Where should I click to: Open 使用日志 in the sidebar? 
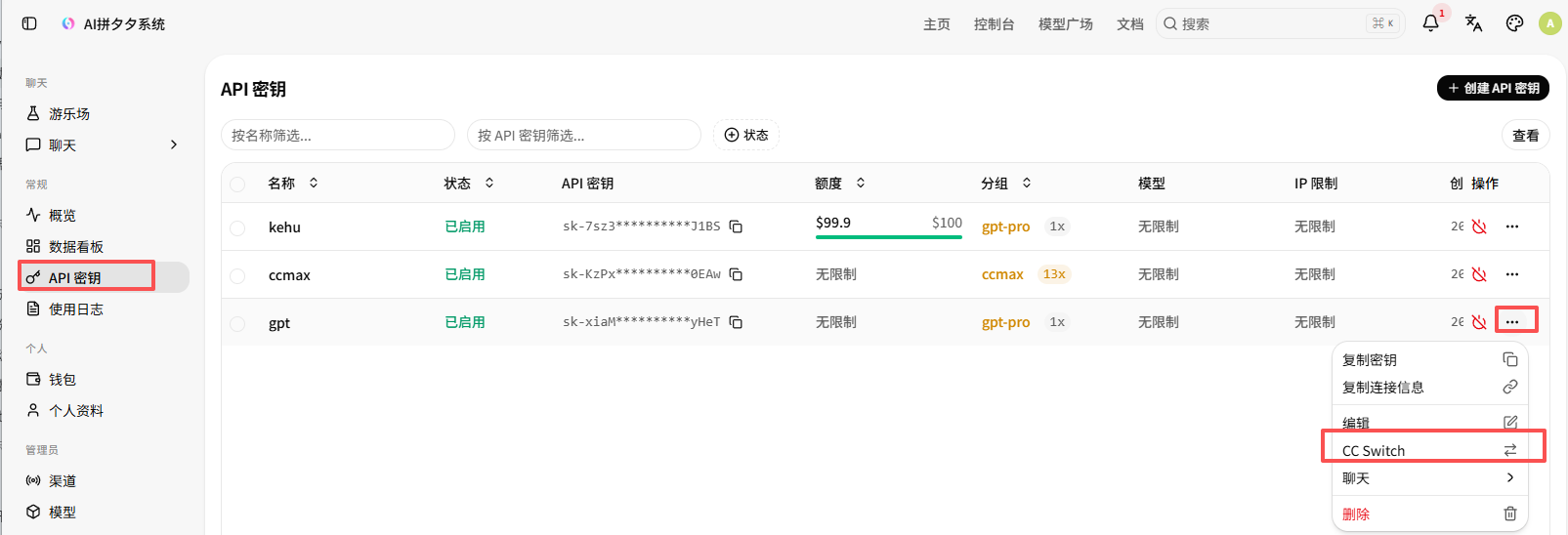tap(104, 309)
